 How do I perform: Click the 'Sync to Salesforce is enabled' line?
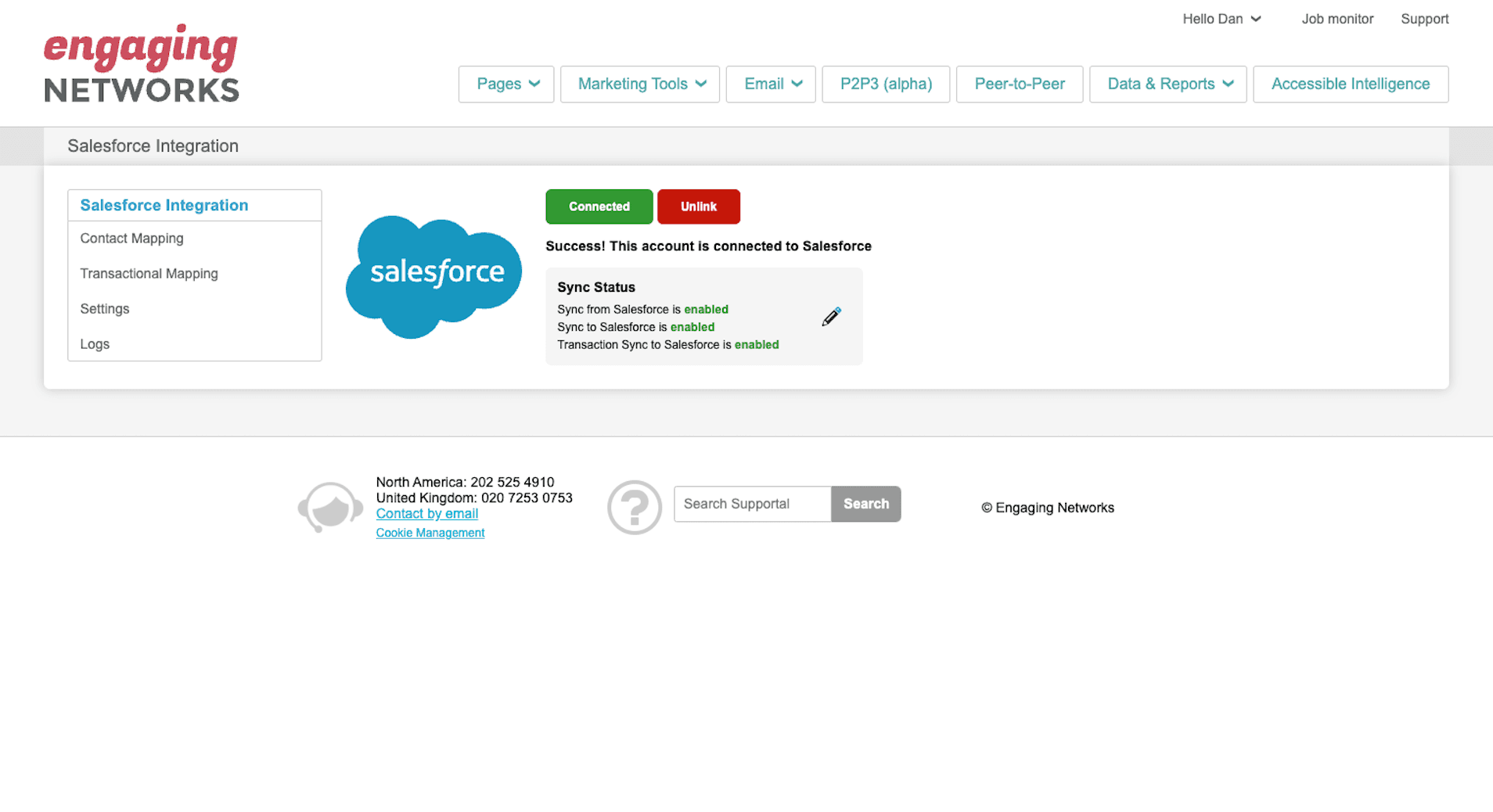[635, 327]
